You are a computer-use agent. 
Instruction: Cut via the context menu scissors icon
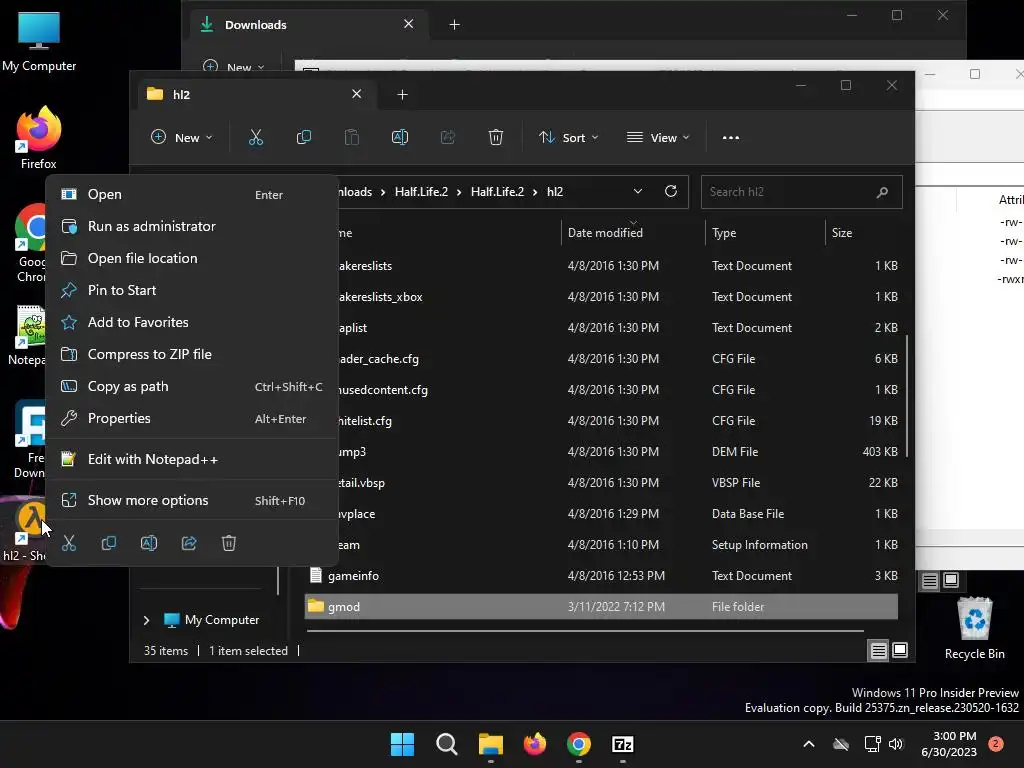pos(69,543)
